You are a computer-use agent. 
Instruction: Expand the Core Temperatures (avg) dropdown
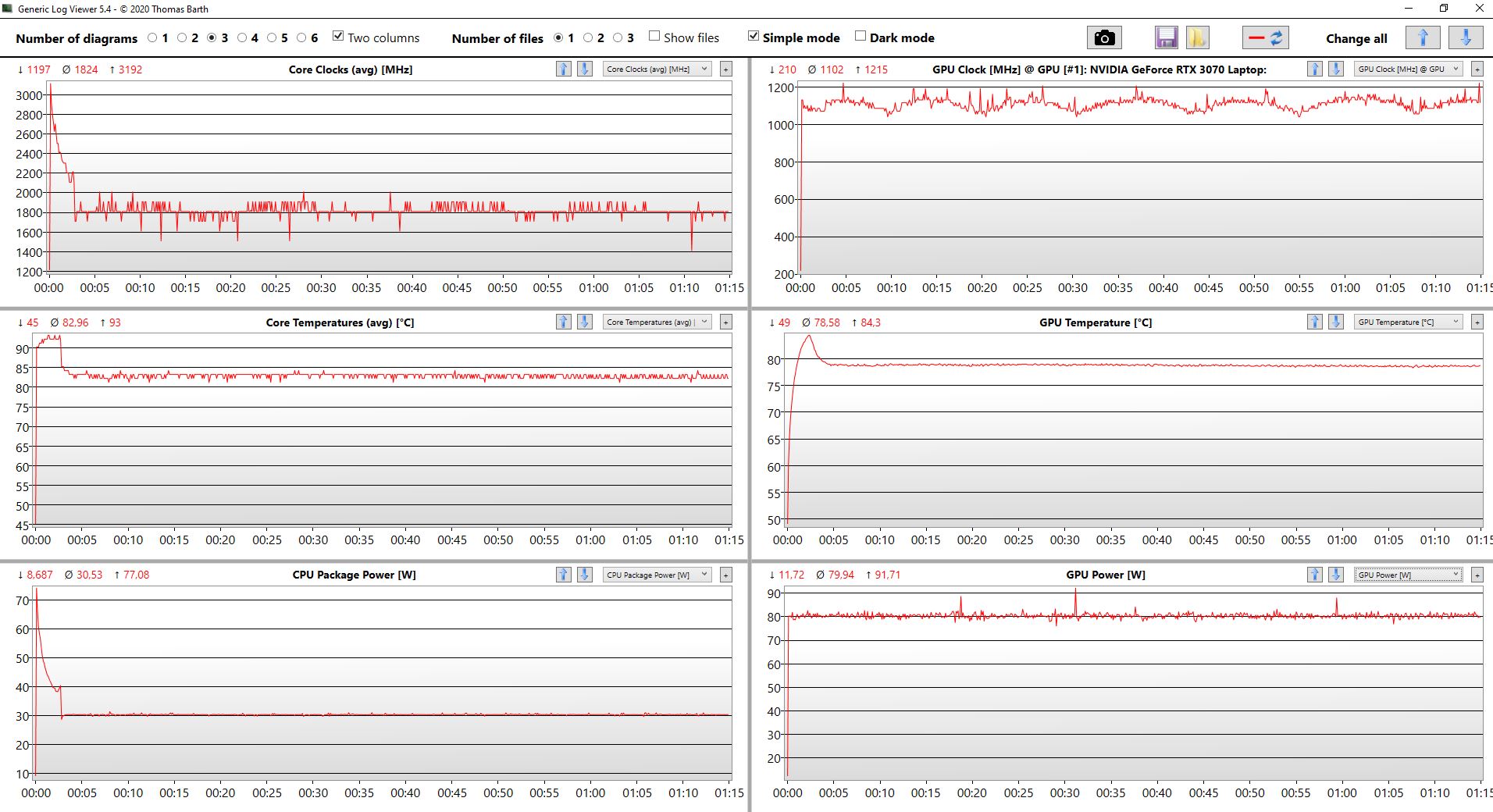tap(656, 322)
